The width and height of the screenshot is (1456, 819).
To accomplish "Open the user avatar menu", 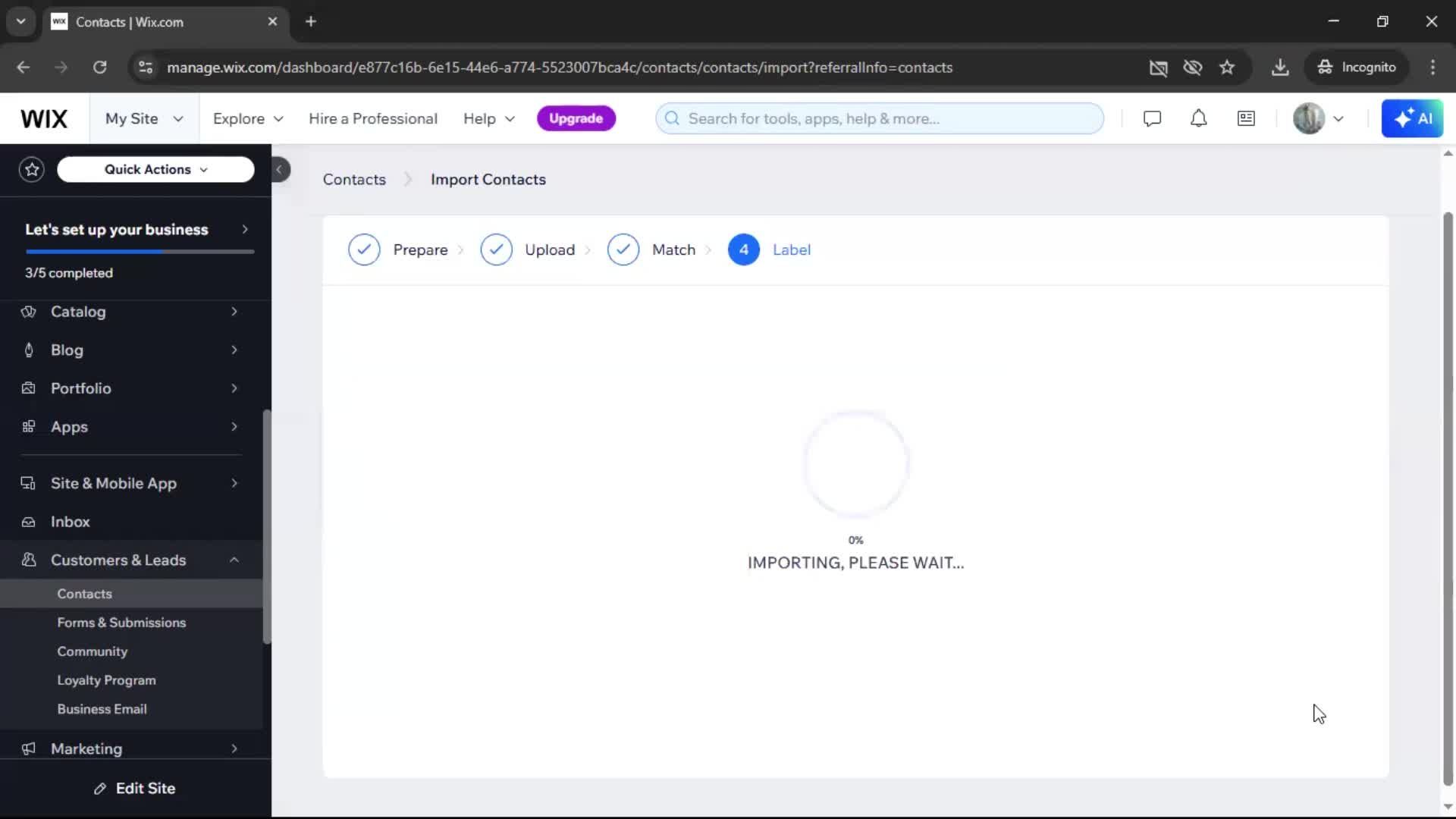I will [1318, 119].
